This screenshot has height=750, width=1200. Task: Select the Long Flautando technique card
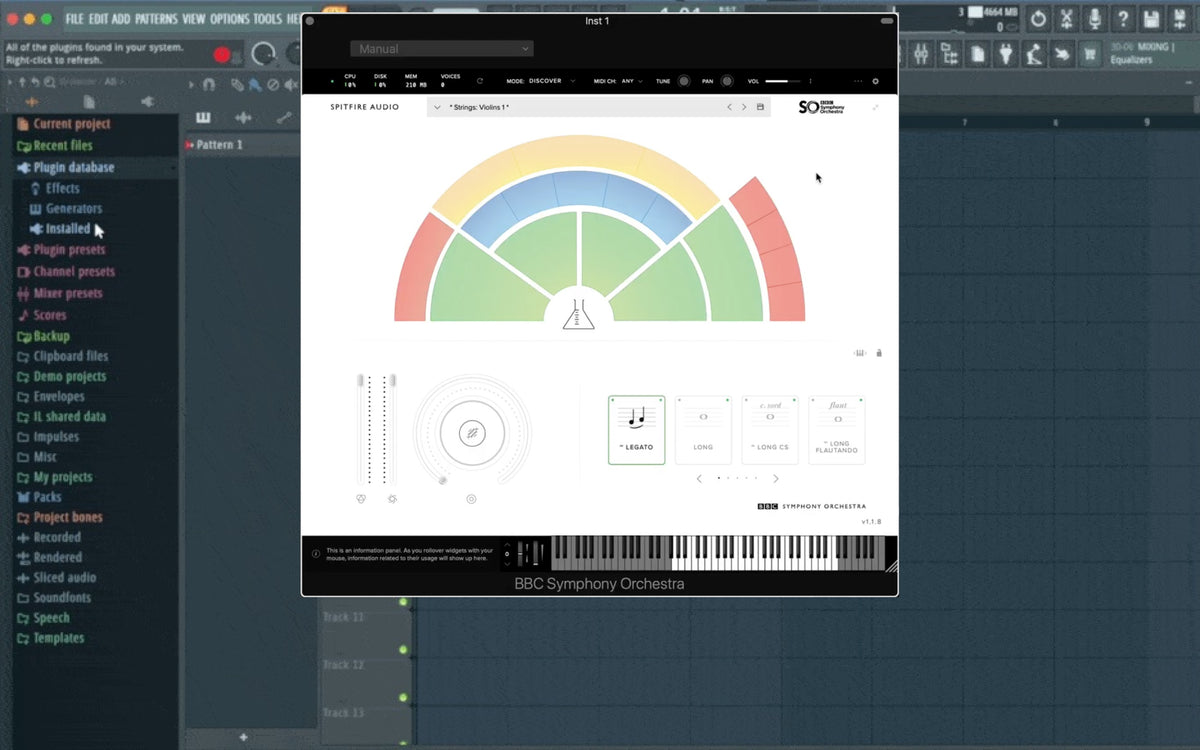pos(837,430)
